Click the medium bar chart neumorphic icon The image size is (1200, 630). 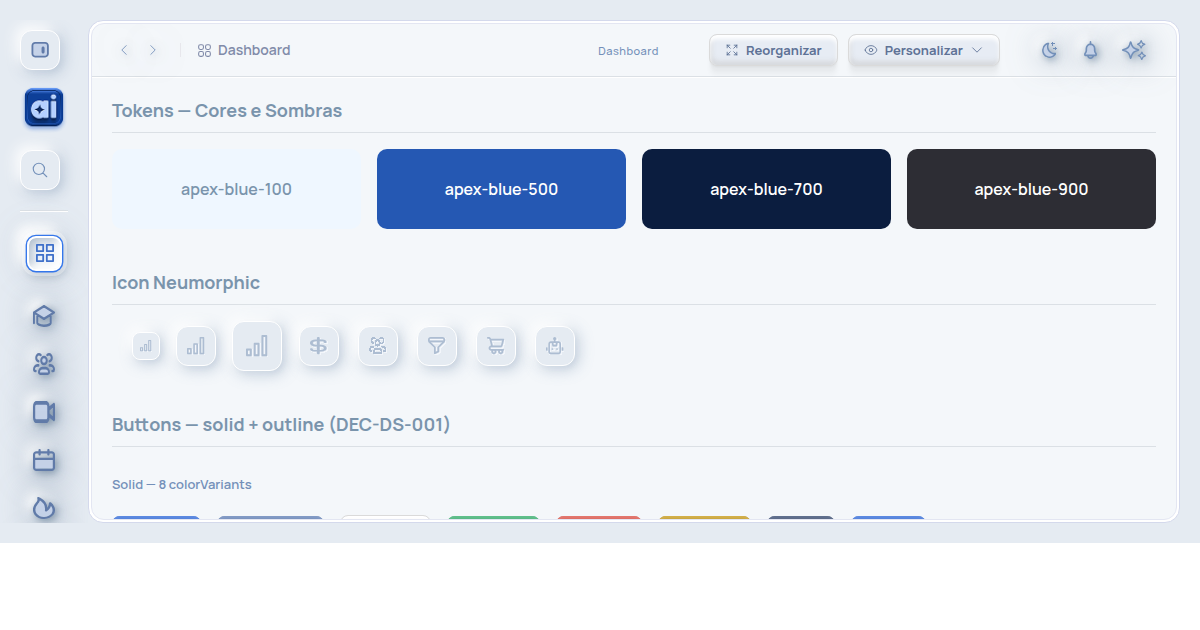196,346
